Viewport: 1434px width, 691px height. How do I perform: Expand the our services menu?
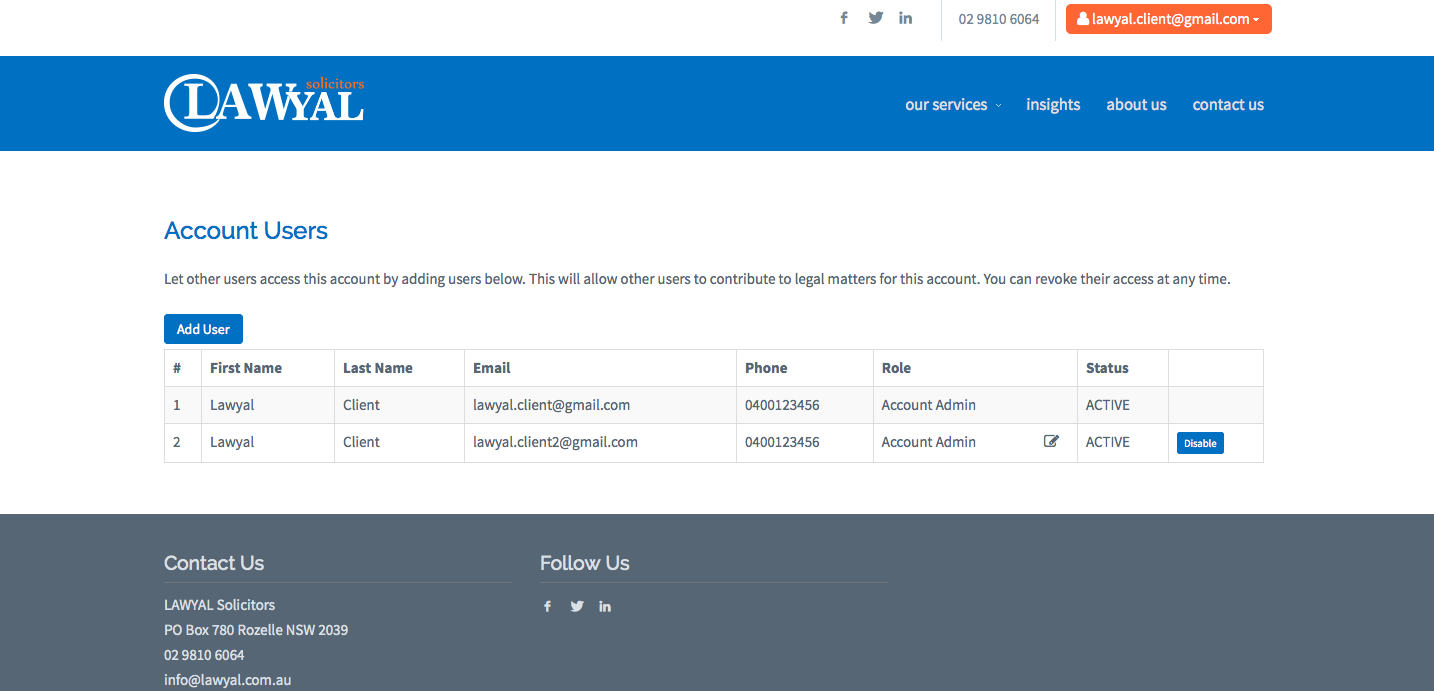(952, 105)
